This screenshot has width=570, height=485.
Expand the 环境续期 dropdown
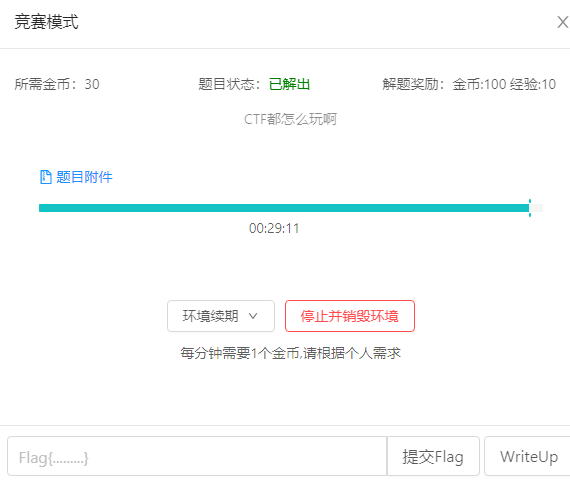221,316
